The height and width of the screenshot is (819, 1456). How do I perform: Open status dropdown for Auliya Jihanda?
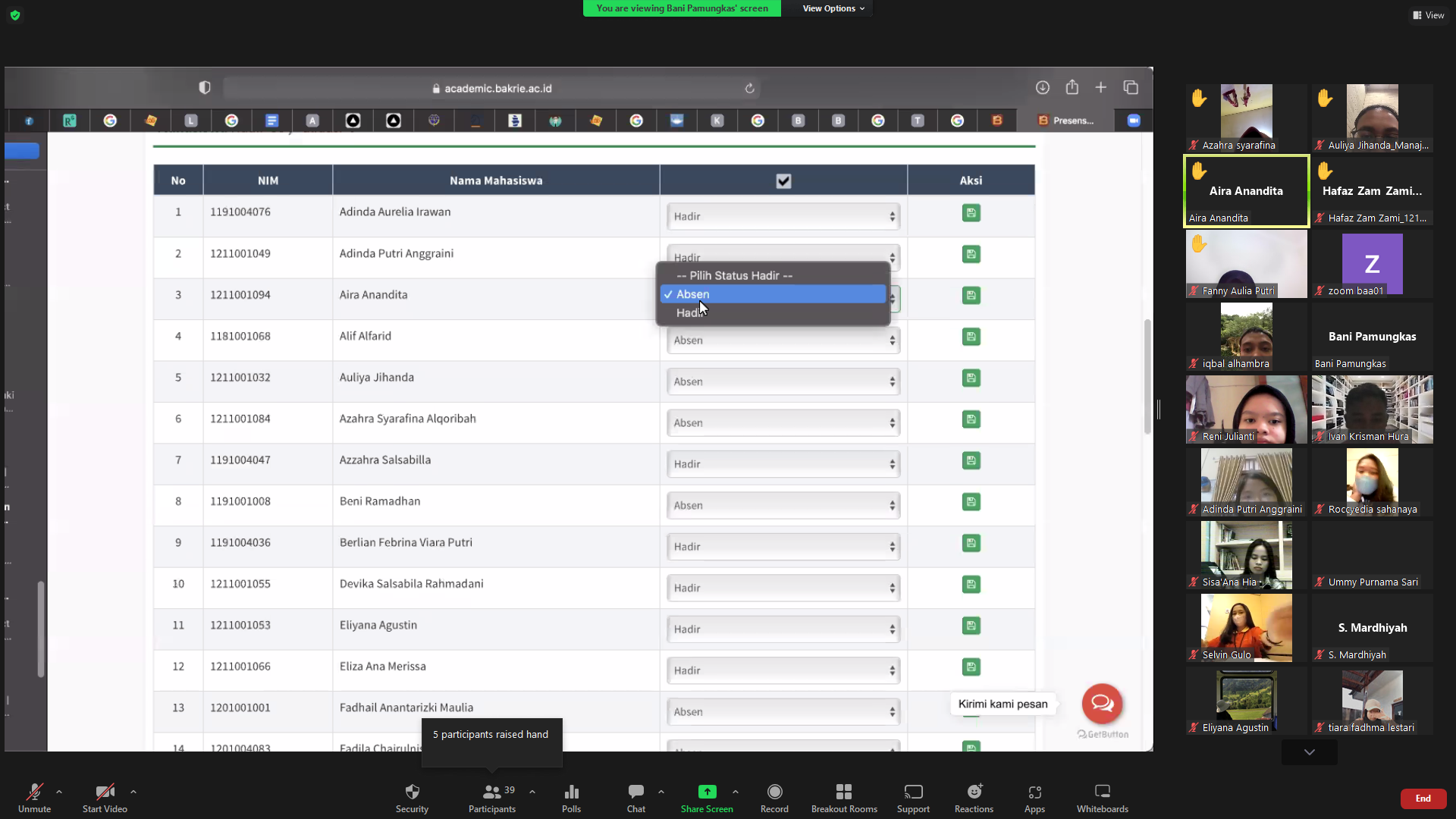783,381
